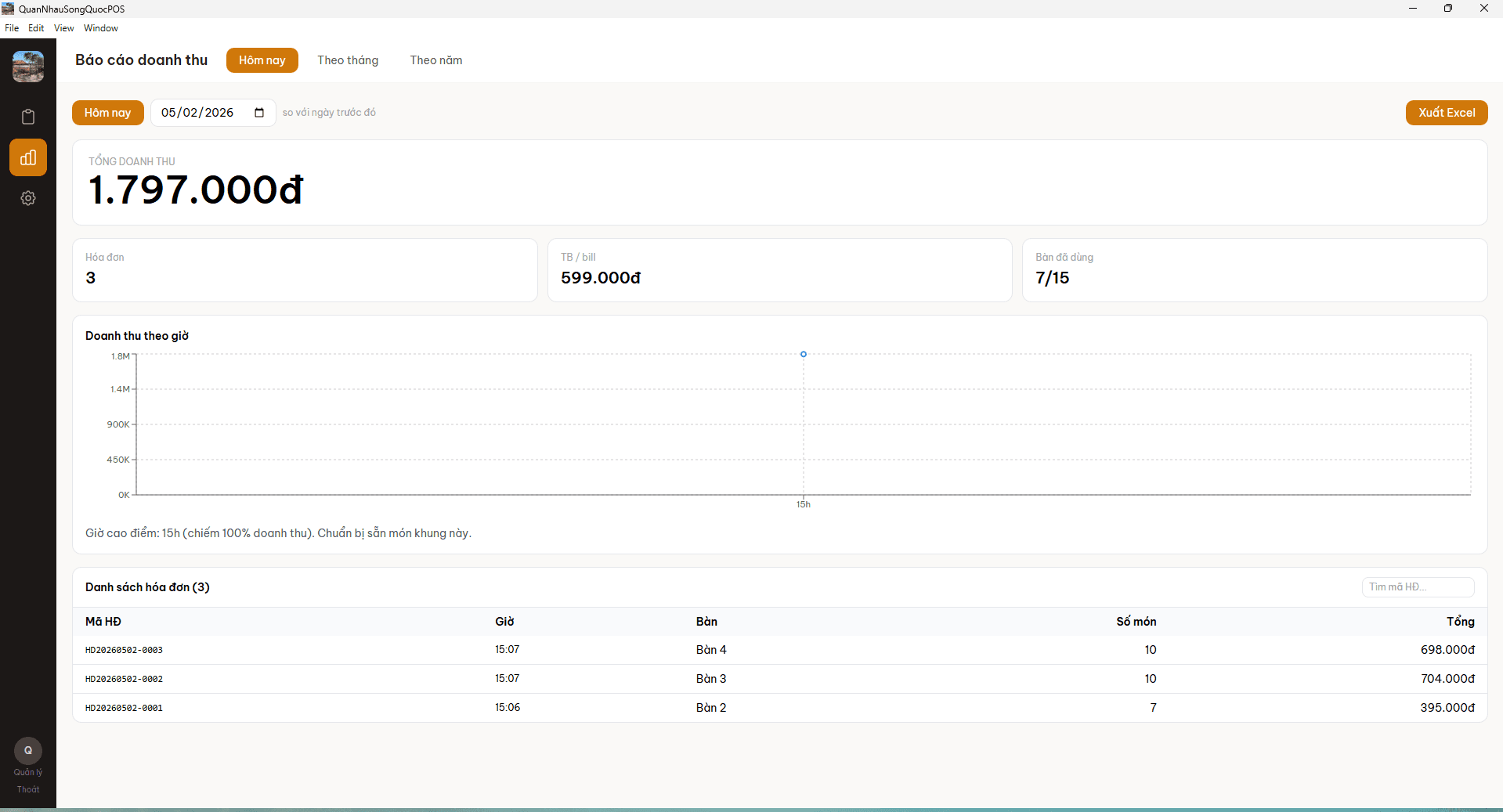Image resolution: width=1503 pixels, height=812 pixels.
Task: Switch to the top Hôm nay tab
Action: (262, 60)
